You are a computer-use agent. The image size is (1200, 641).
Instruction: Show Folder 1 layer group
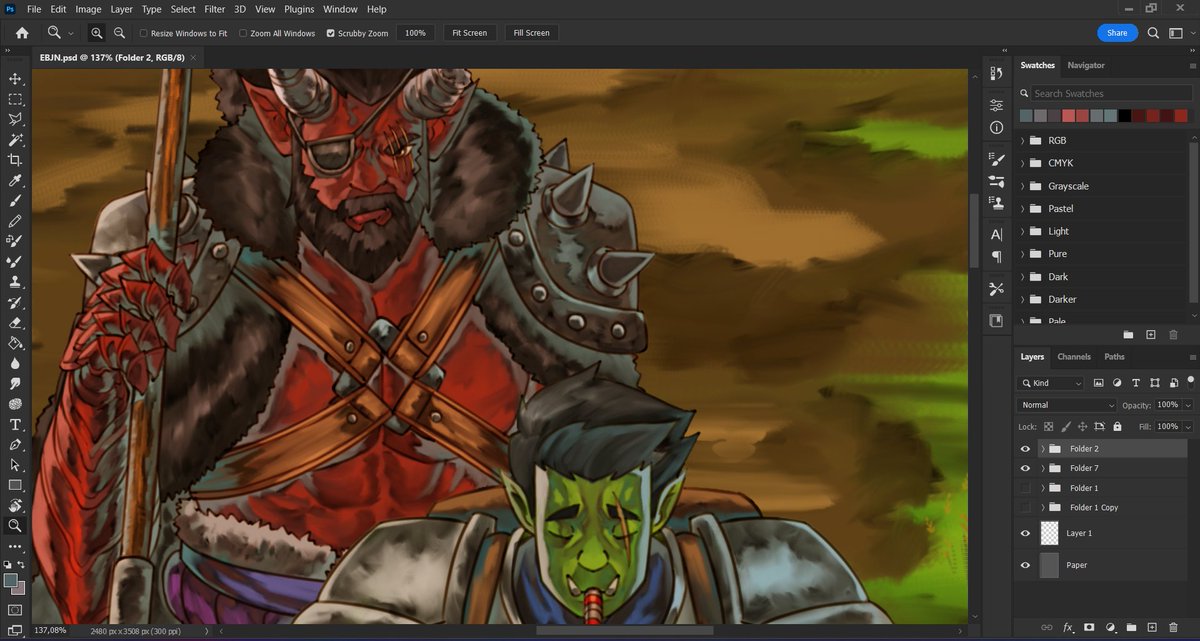coord(1025,488)
